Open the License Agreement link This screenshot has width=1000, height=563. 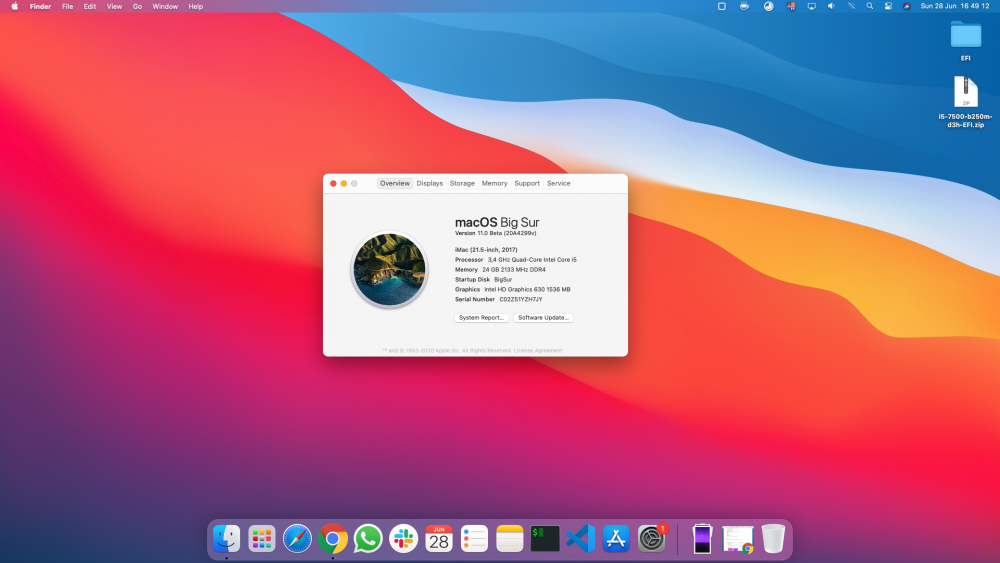538,351
